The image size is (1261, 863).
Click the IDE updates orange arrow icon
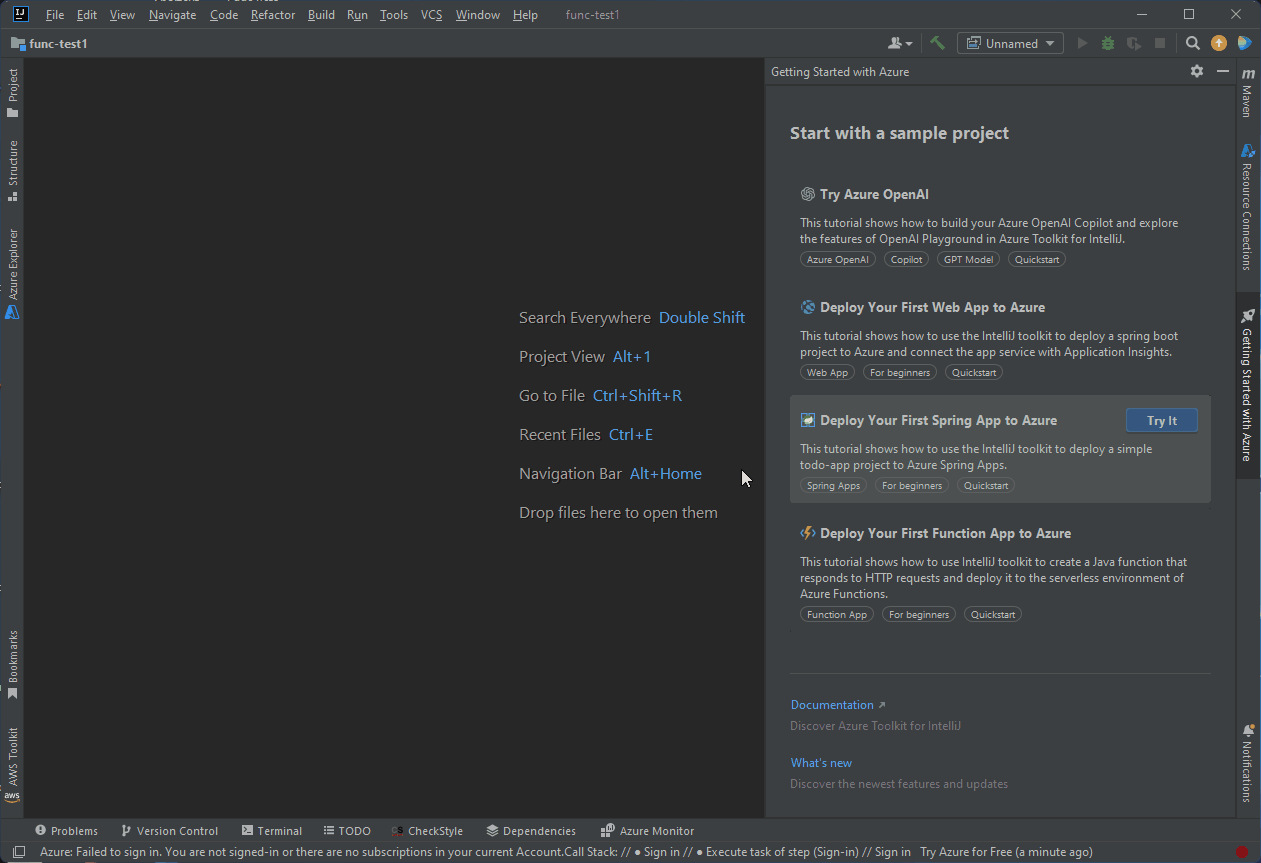click(x=1218, y=43)
